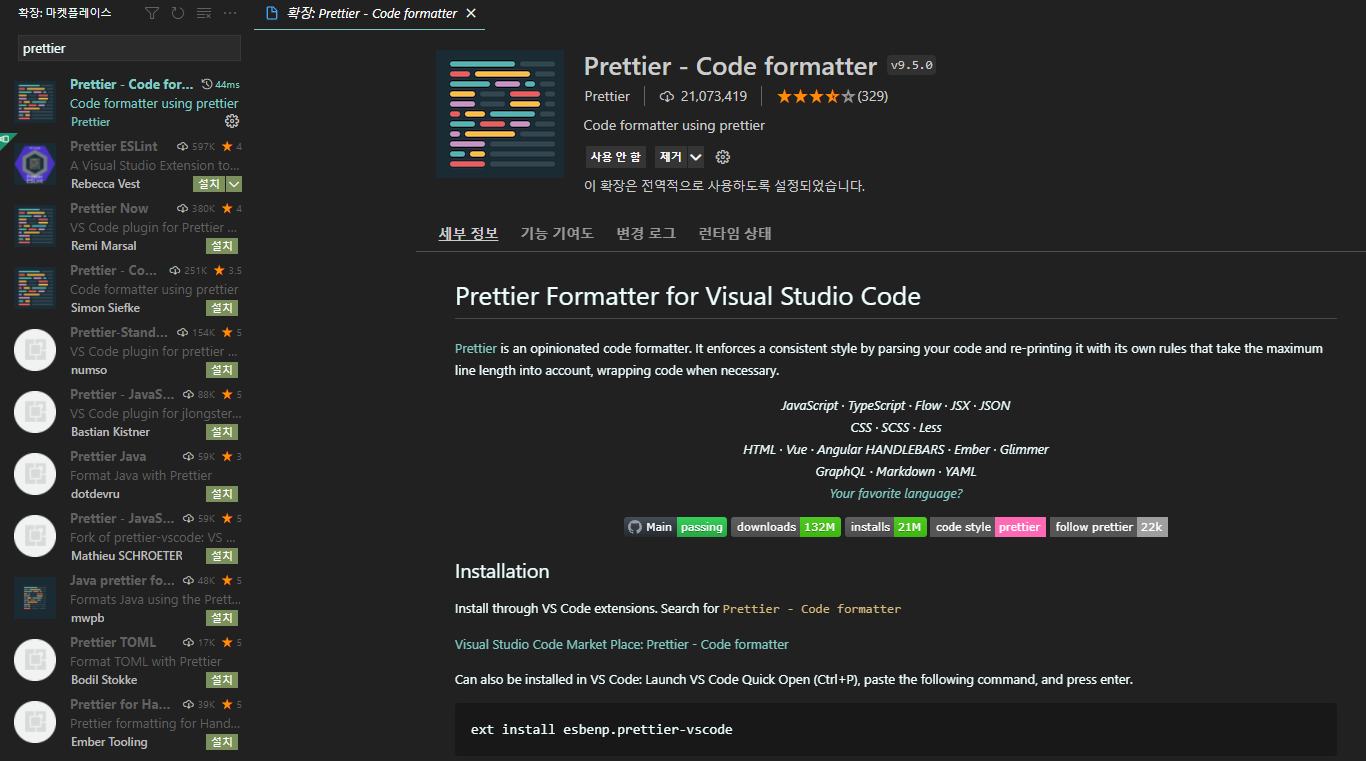Click the ext install esbenp.prettier-vscode code block

tap(895, 729)
